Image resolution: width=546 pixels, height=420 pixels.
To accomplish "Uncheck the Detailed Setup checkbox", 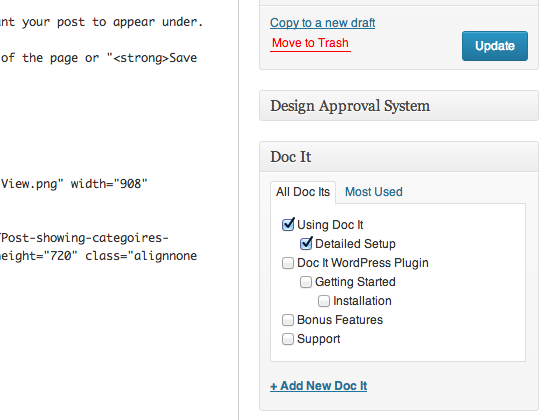I will click(306, 243).
